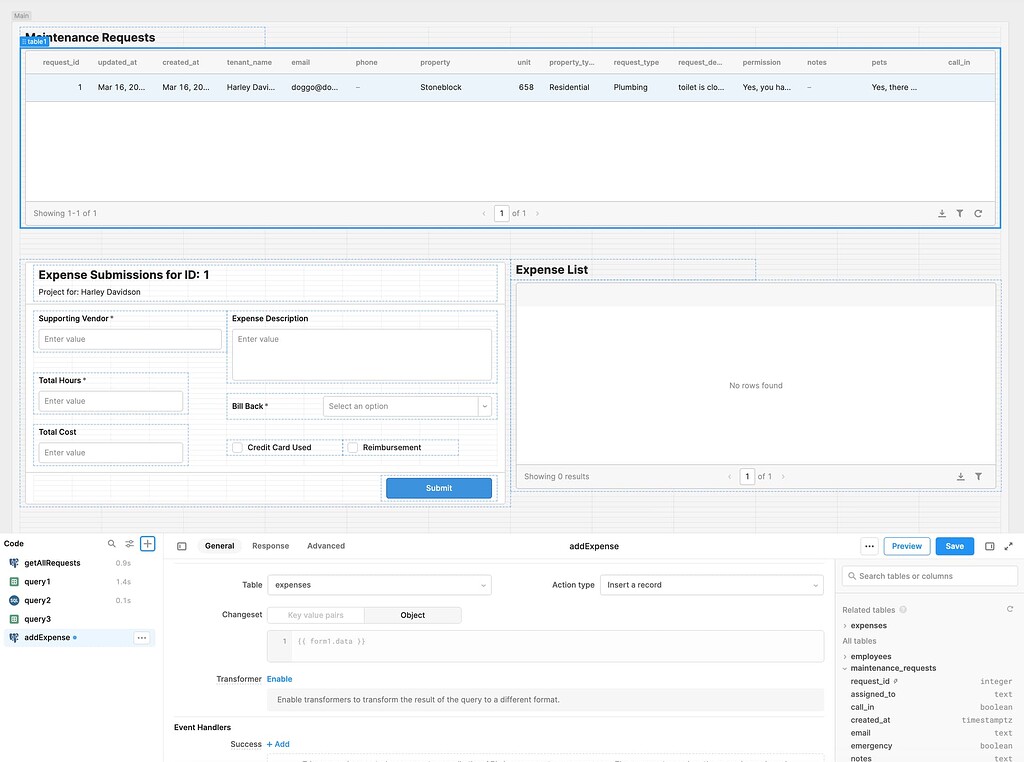
Task: Click the query filter icon in the Code panel
Action: tap(128, 544)
